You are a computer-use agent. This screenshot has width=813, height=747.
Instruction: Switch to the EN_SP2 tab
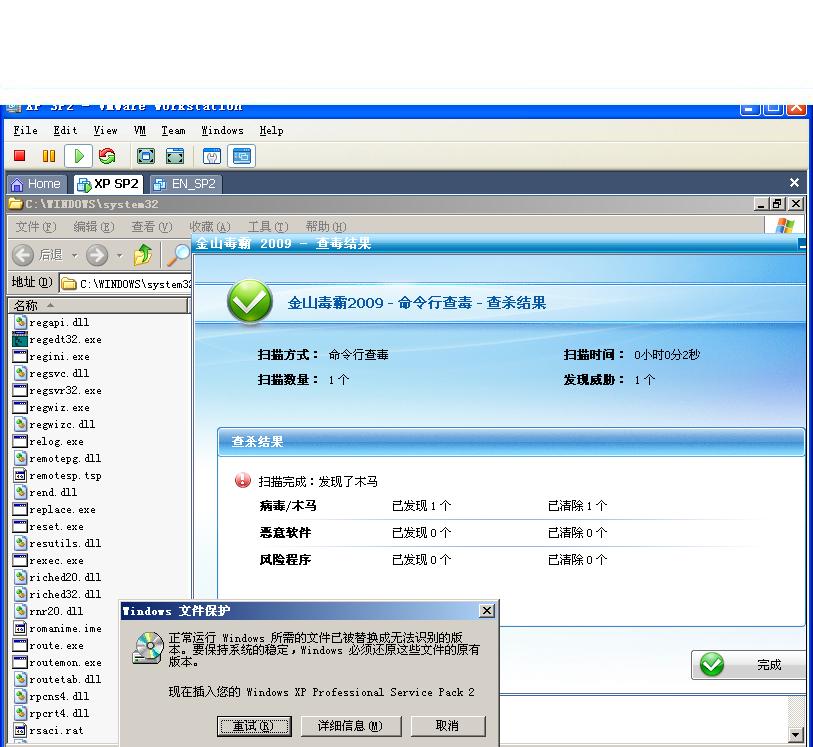[x=186, y=184]
